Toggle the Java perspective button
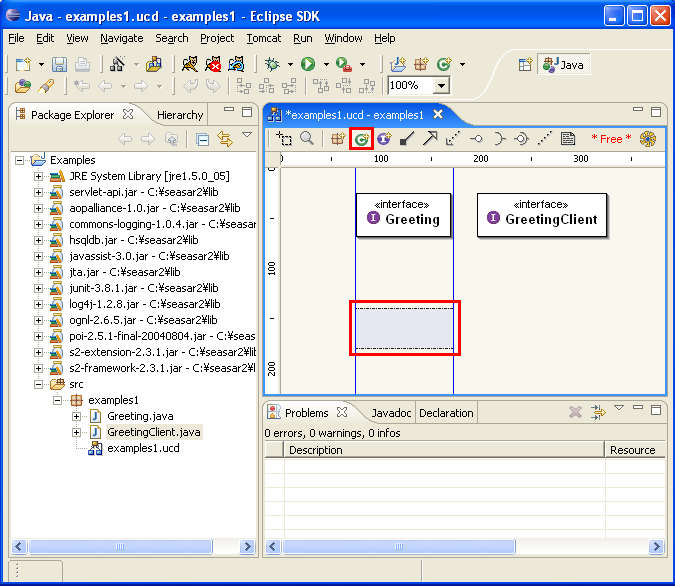The width and height of the screenshot is (675, 586). point(563,64)
